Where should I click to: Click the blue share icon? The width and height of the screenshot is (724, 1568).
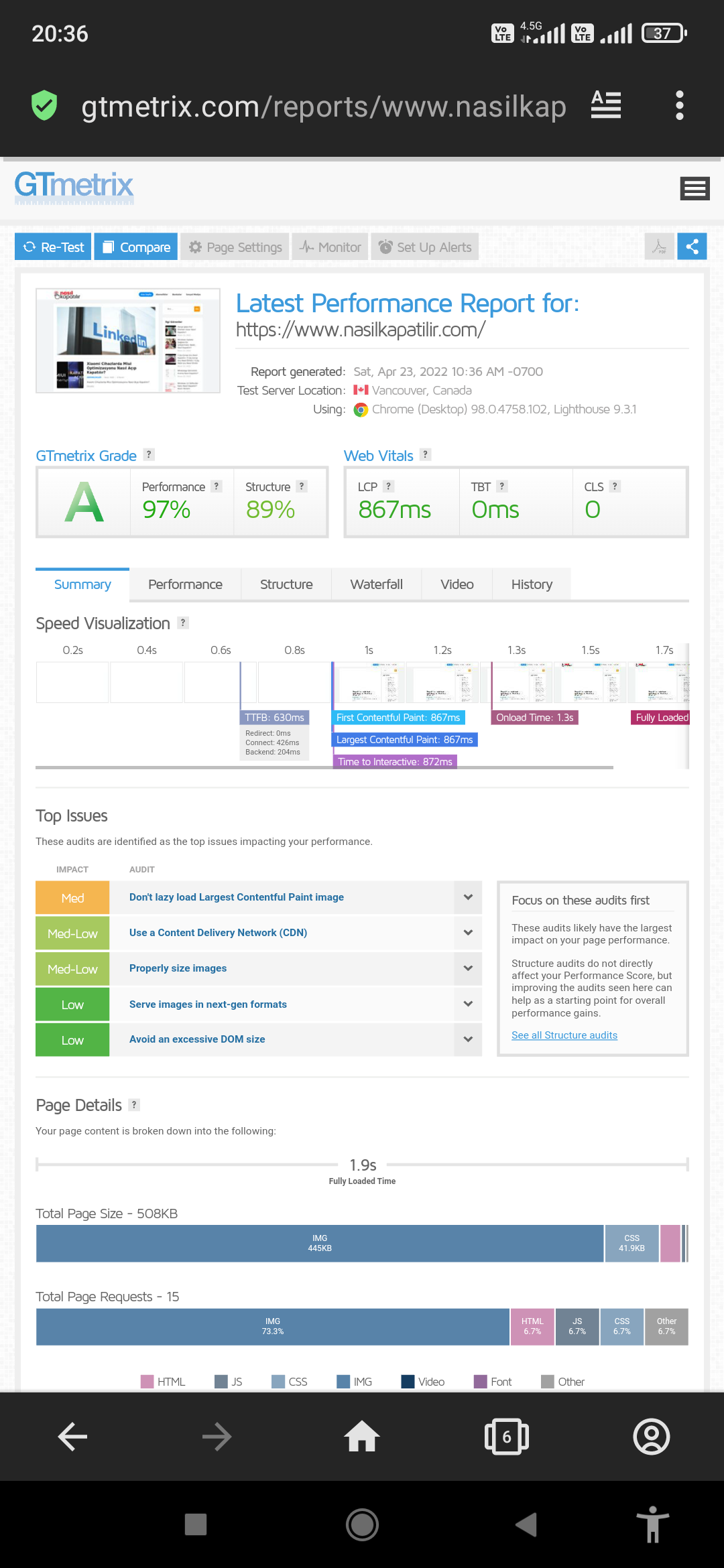click(692, 247)
